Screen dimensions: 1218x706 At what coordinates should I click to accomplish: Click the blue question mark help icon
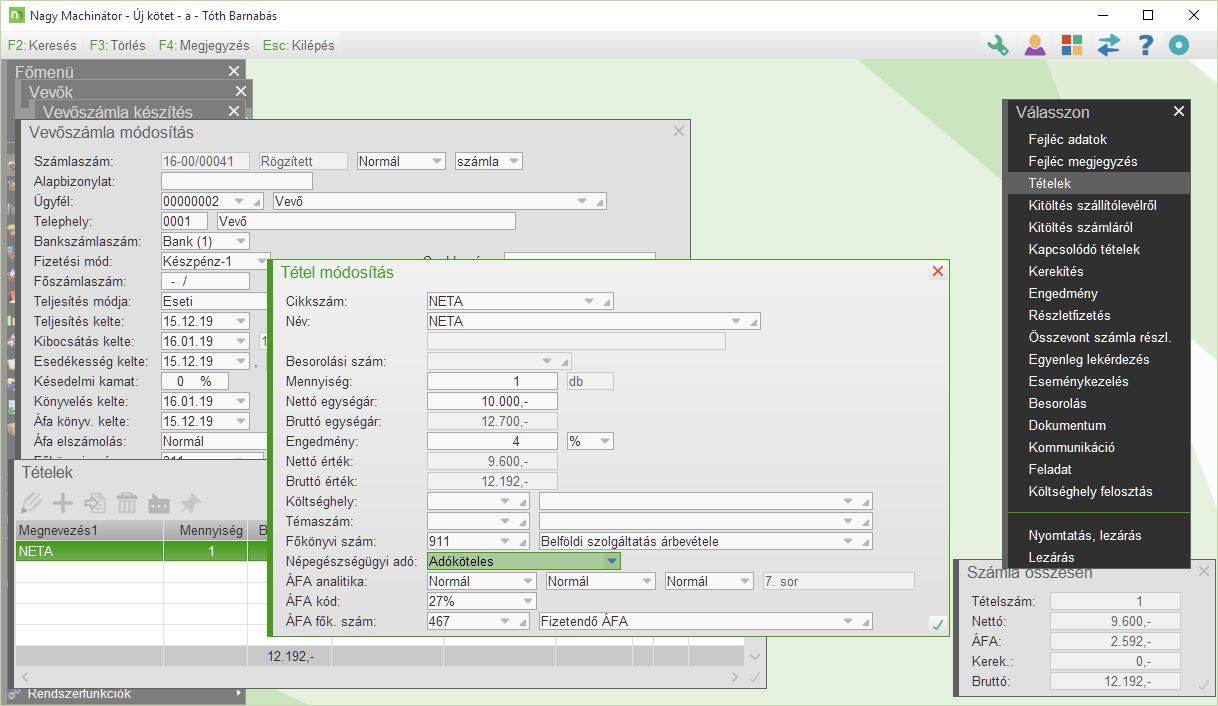click(x=1146, y=45)
